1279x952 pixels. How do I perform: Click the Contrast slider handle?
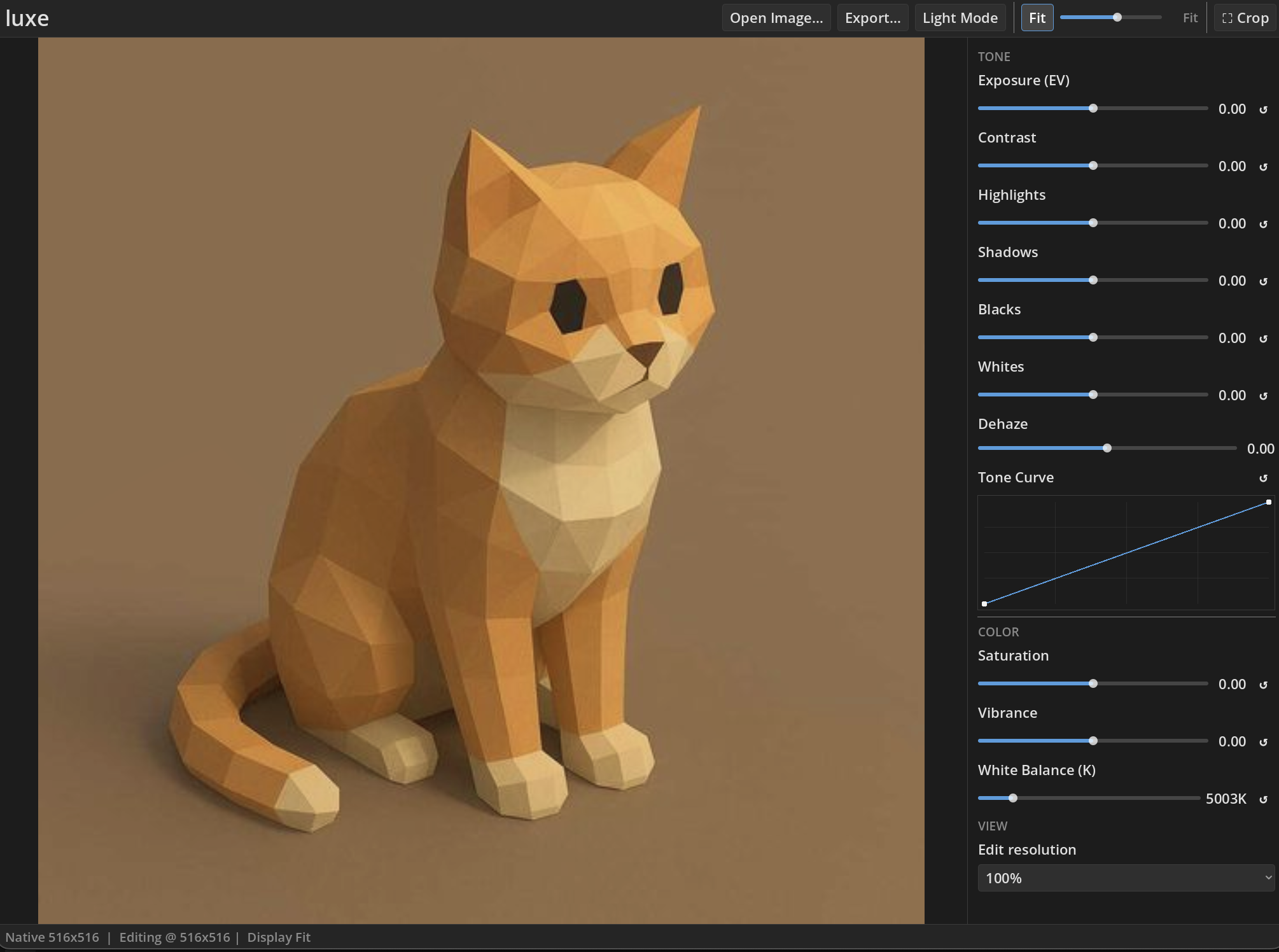(1093, 165)
